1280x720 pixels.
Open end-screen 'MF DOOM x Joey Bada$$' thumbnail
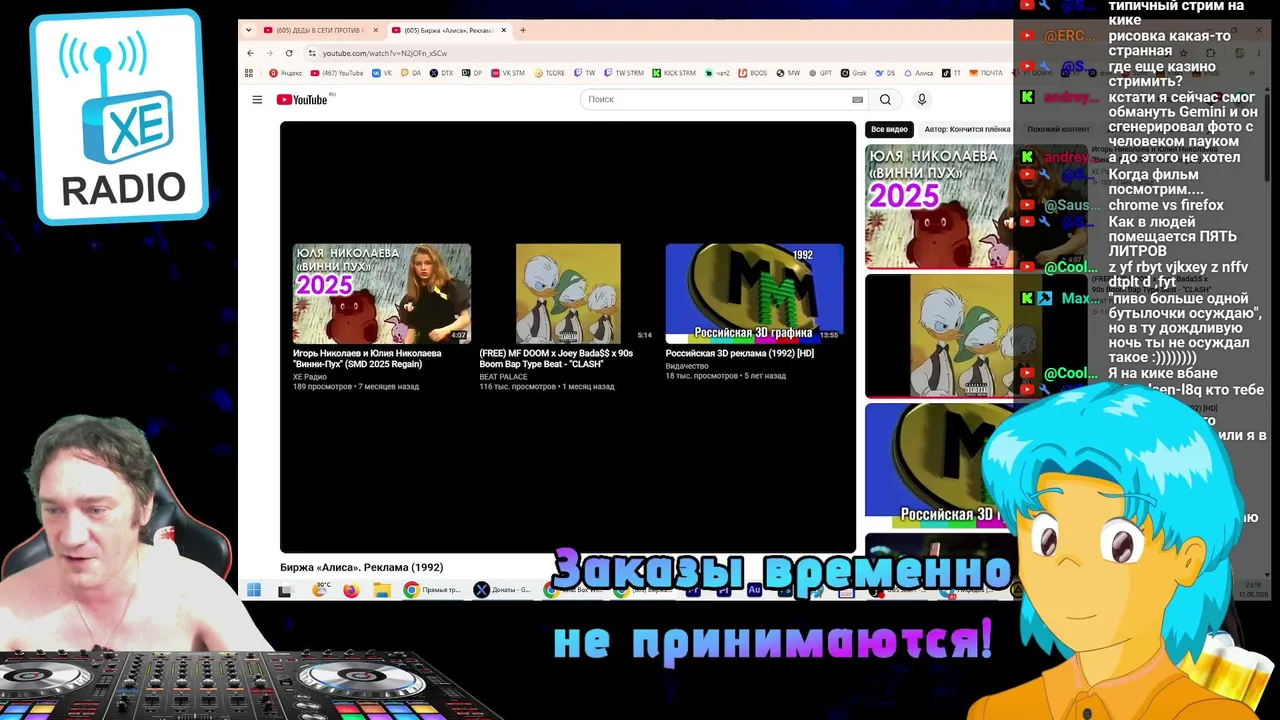coord(568,294)
